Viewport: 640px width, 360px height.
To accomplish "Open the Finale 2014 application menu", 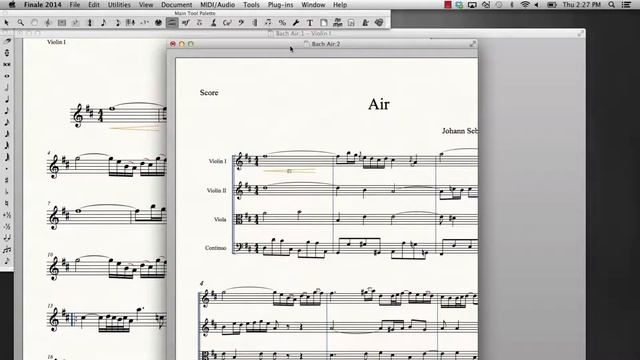I will coord(42,5).
